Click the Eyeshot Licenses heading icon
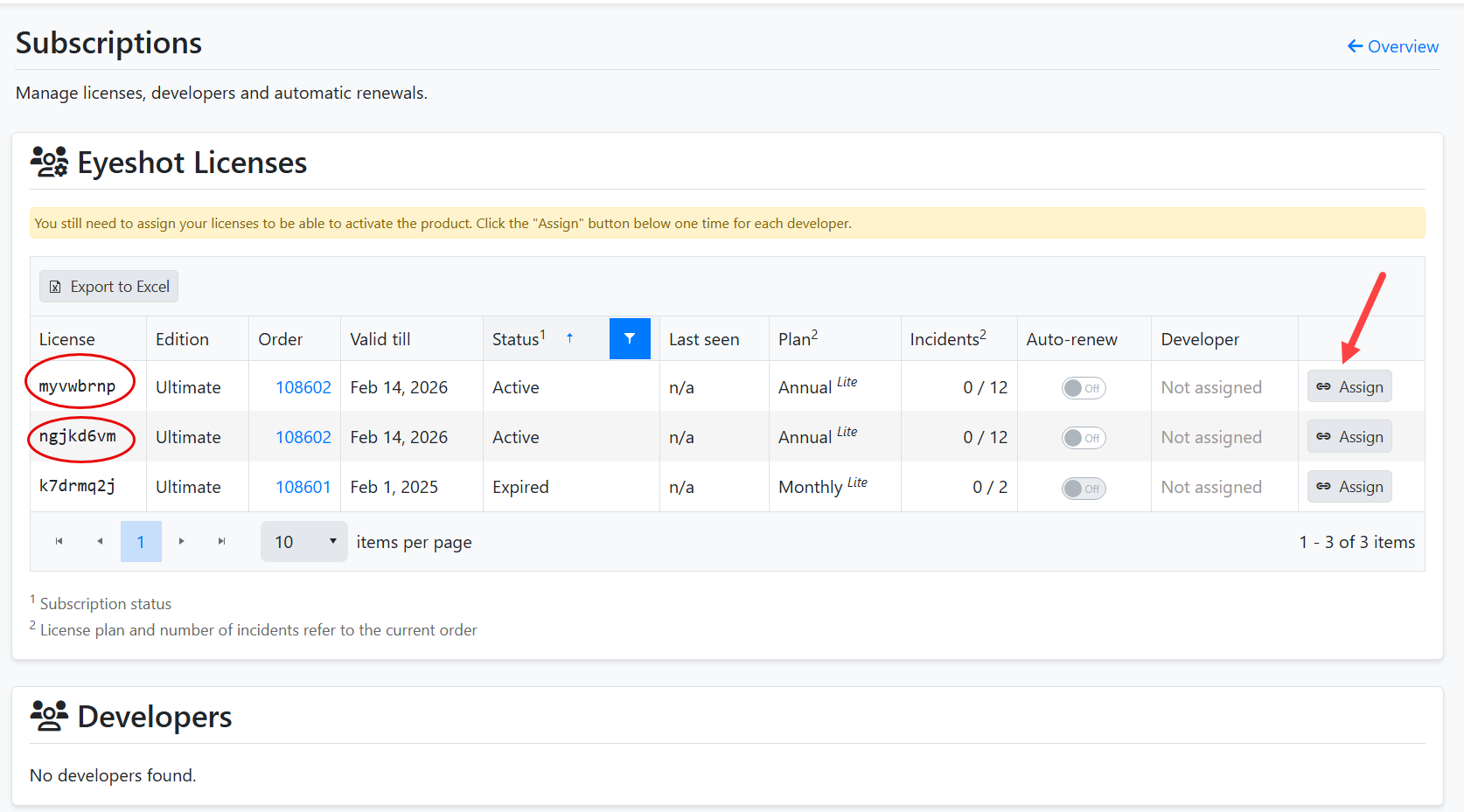Image resolution: width=1464 pixels, height=812 pixels. (x=49, y=162)
